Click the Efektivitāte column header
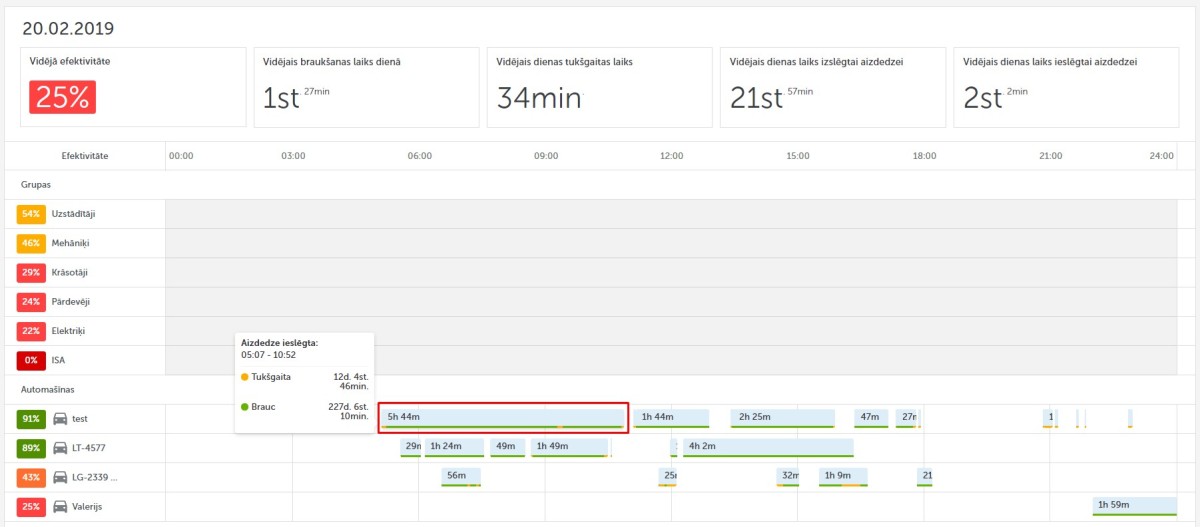 85,156
